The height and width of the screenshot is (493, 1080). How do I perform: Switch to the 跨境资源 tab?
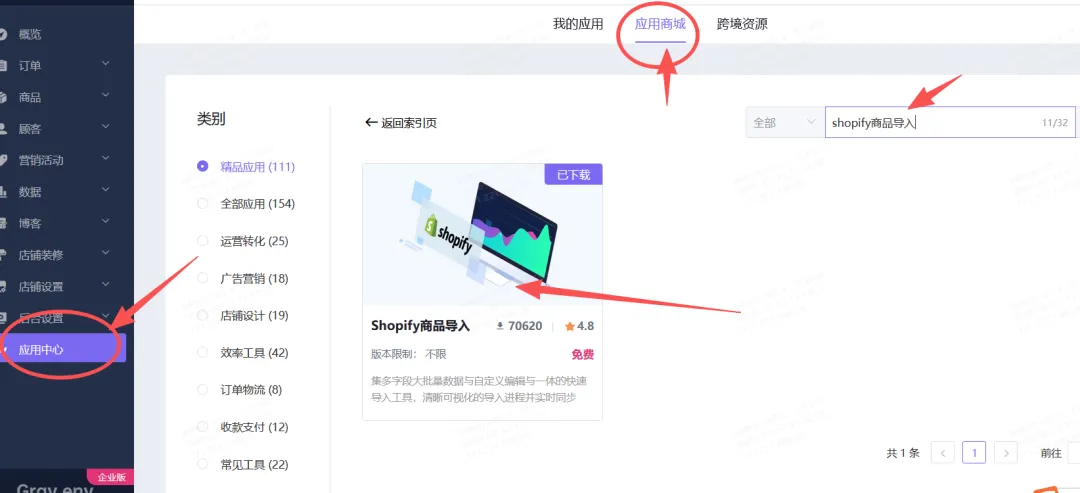pos(742,24)
